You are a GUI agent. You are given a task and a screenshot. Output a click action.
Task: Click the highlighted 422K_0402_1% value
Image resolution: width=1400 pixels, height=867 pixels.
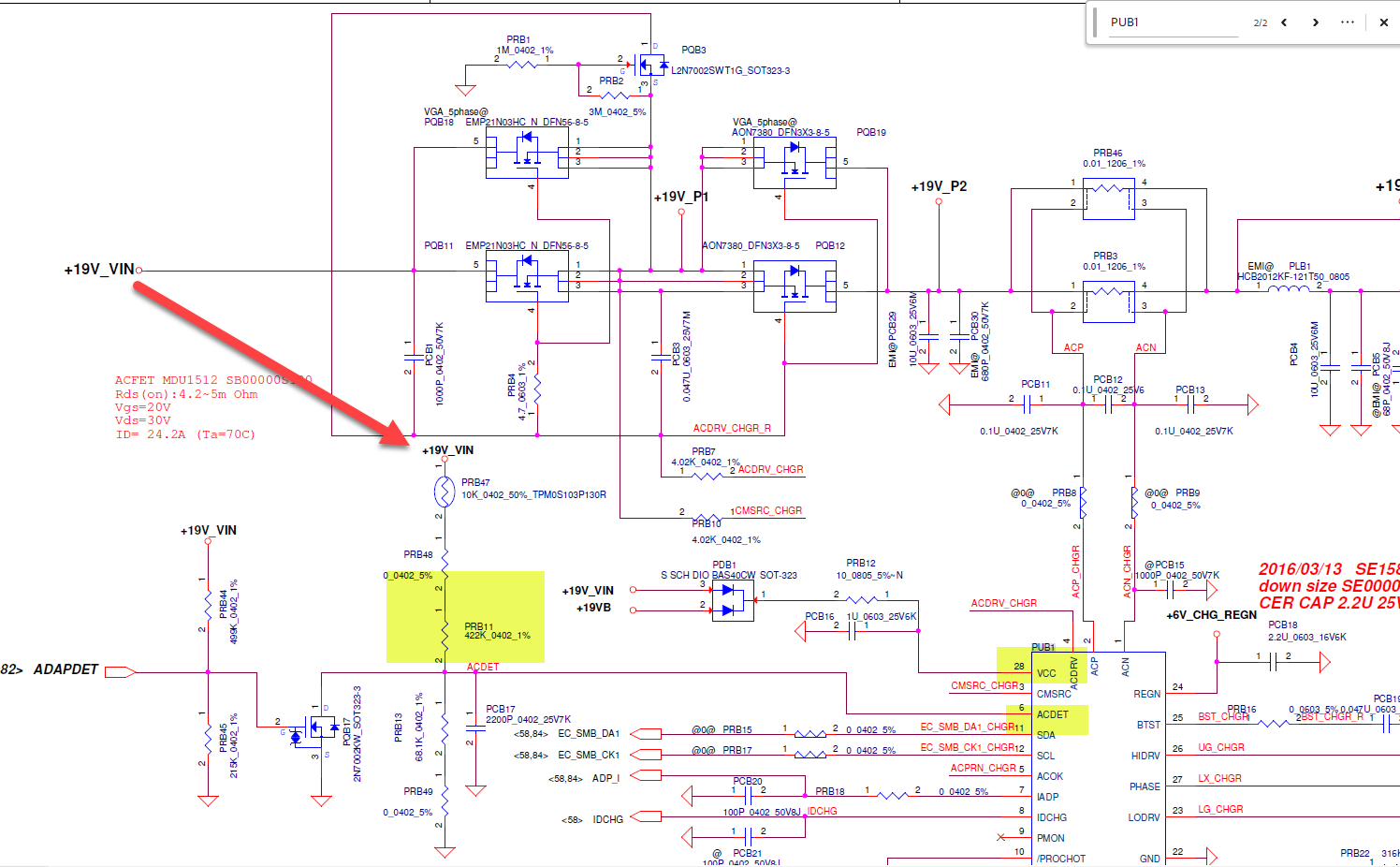(498, 636)
